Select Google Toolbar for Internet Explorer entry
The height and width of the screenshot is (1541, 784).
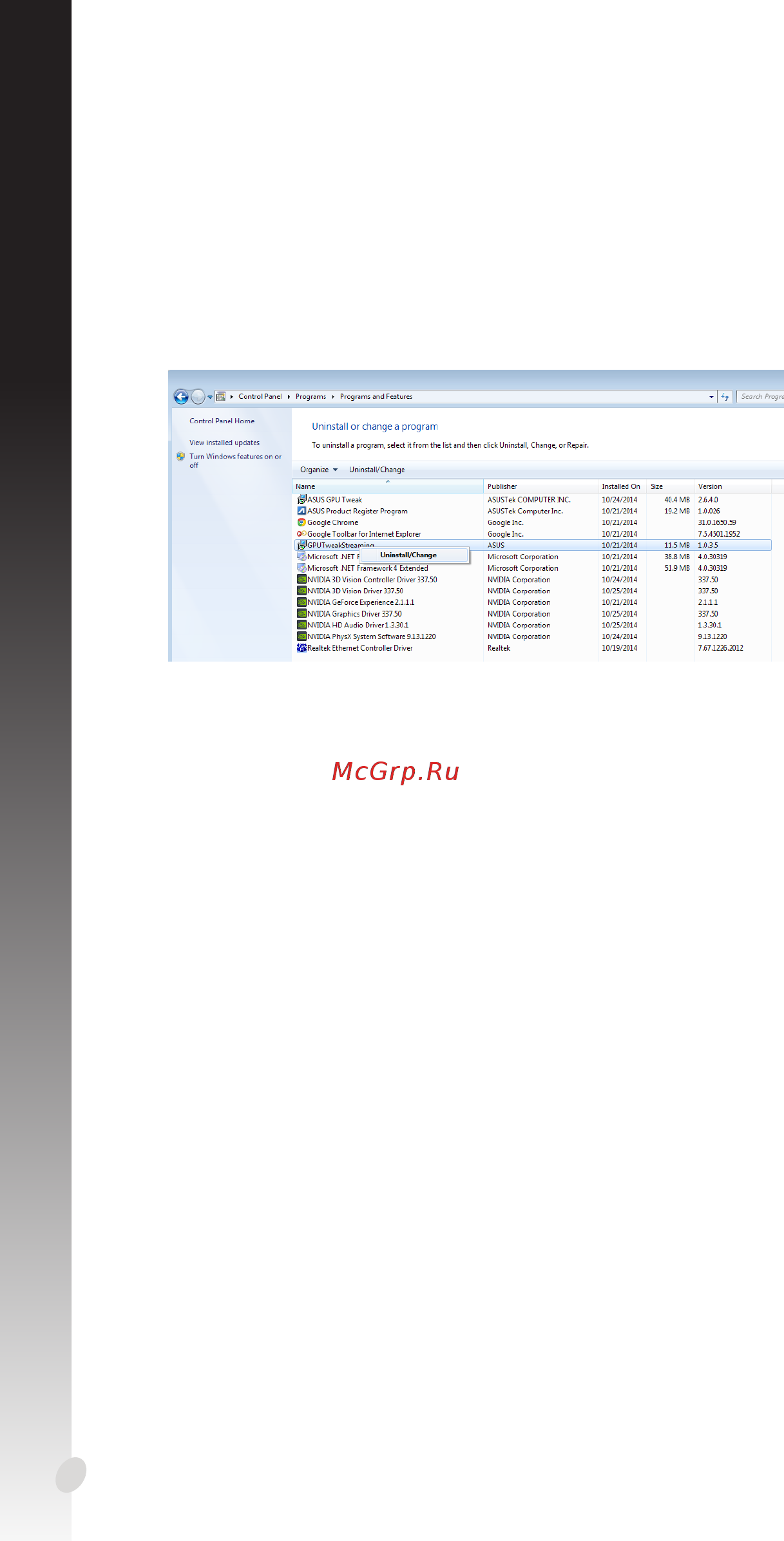(x=533, y=534)
